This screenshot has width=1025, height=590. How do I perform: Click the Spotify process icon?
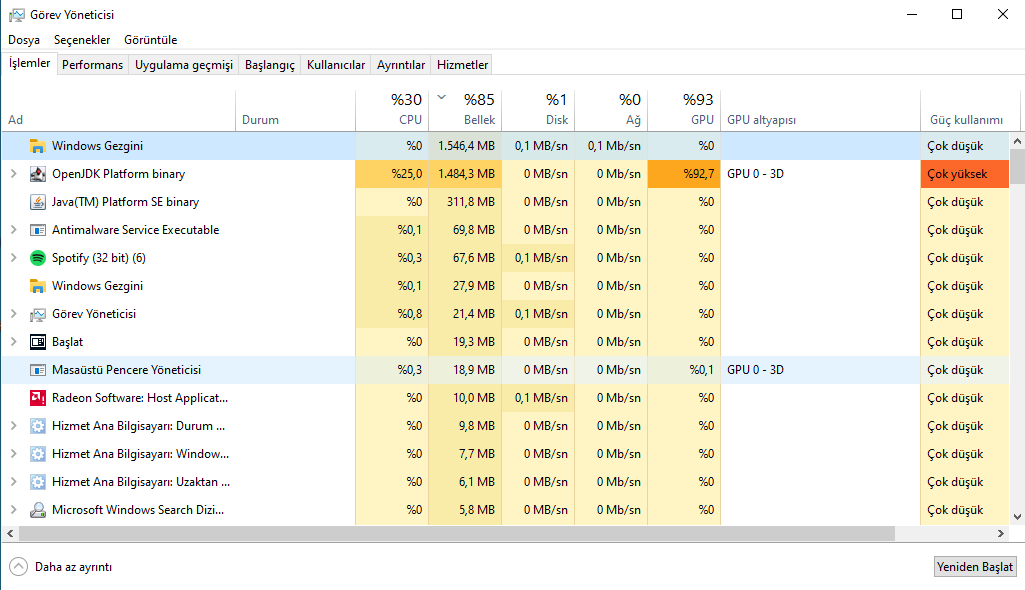tap(38, 258)
